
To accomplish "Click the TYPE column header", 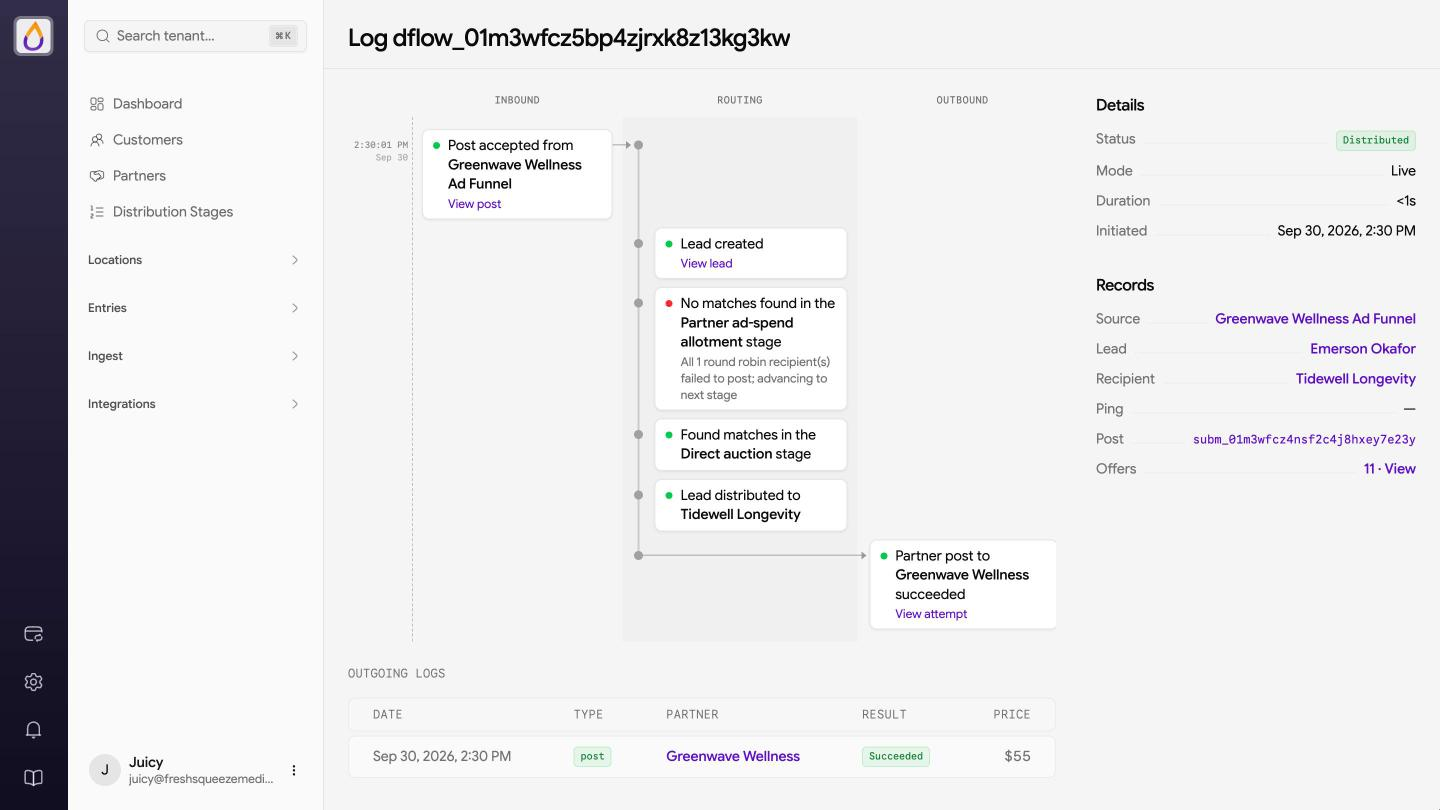I will coord(588,715).
